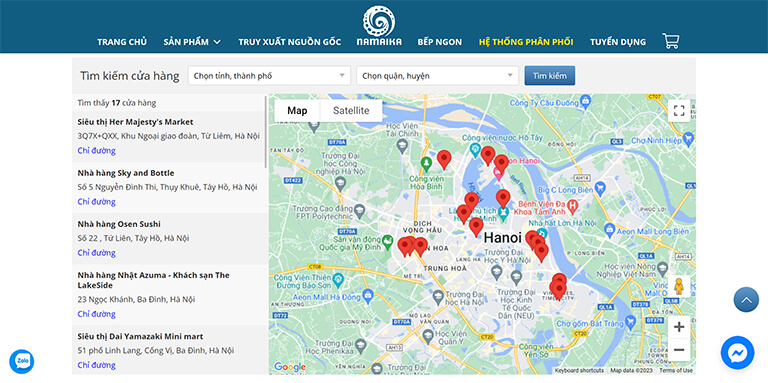Open the shopping cart icon

point(671,41)
